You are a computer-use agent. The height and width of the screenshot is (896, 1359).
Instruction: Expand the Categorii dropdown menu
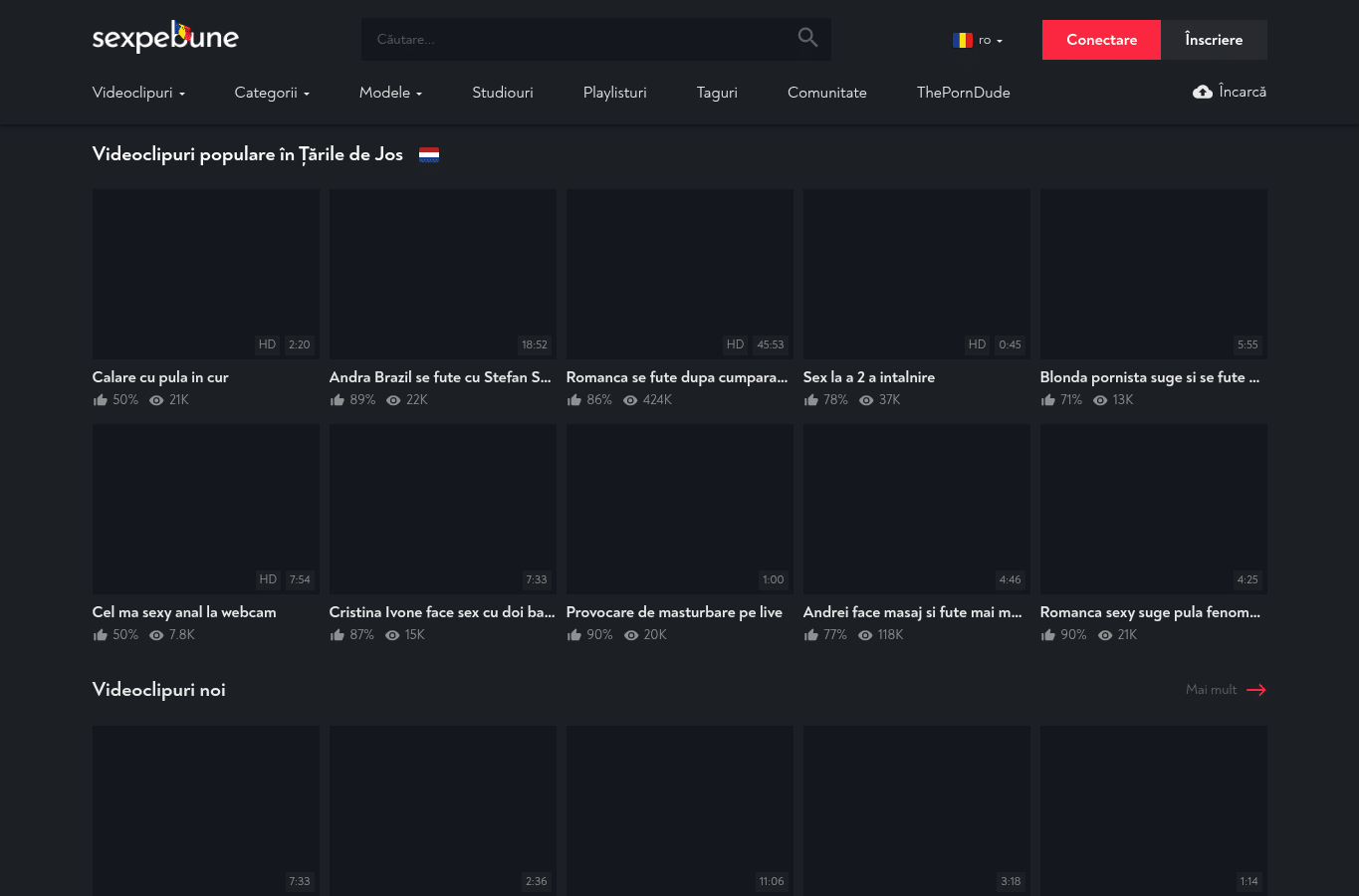pyautogui.click(x=272, y=93)
